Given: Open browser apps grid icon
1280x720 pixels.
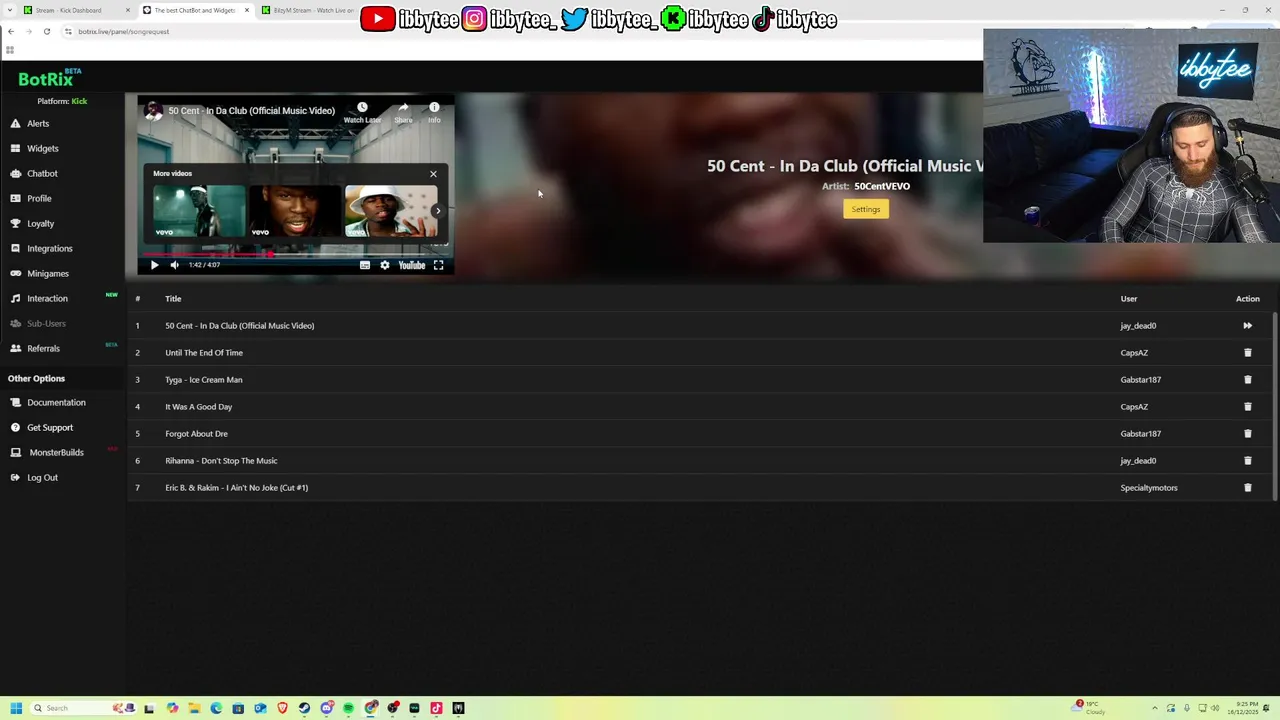Looking at the screenshot, I should click(10, 49).
